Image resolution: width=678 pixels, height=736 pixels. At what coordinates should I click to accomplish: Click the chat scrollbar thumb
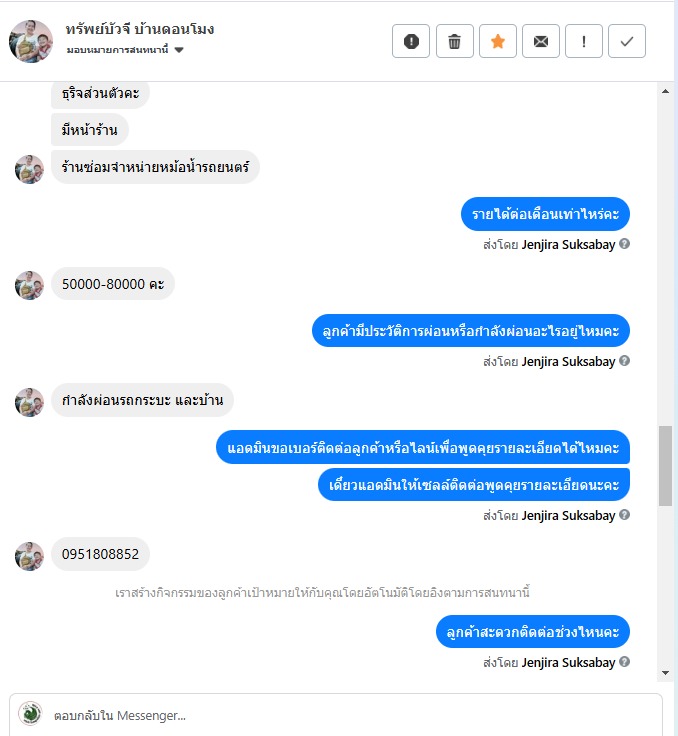click(665, 466)
